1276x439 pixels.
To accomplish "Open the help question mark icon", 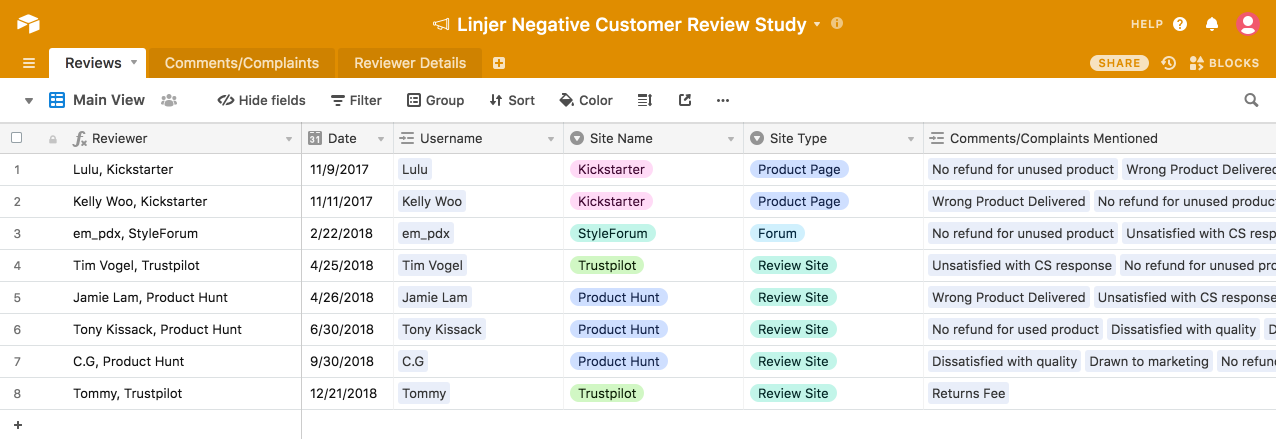I will tap(1180, 24).
